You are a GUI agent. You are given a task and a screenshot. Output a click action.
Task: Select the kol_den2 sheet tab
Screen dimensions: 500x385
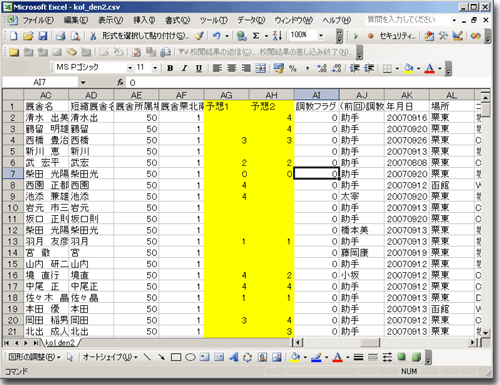pyautogui.click(x=60, y=342)
